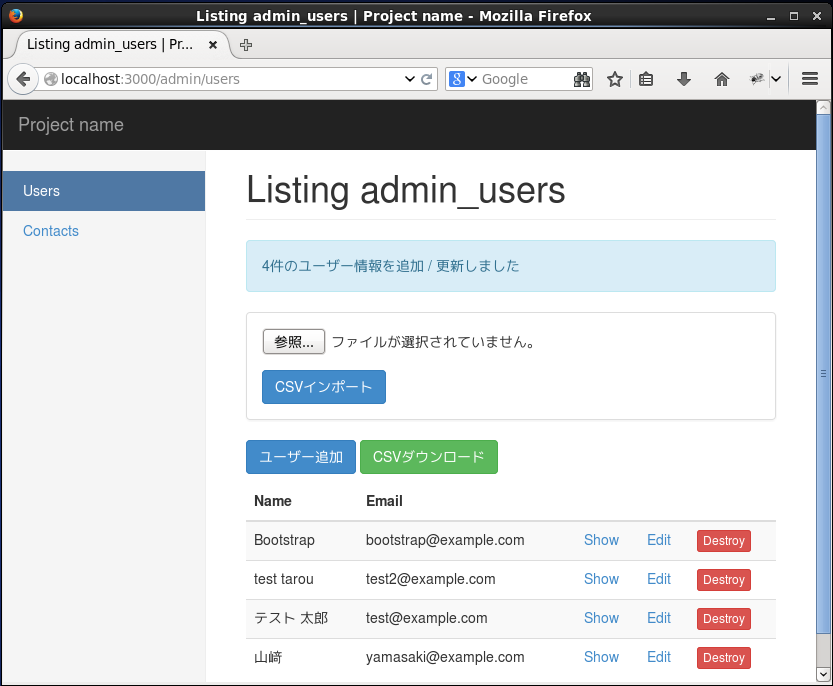Click the Listing admin_users page heading

tap(405, 190)
